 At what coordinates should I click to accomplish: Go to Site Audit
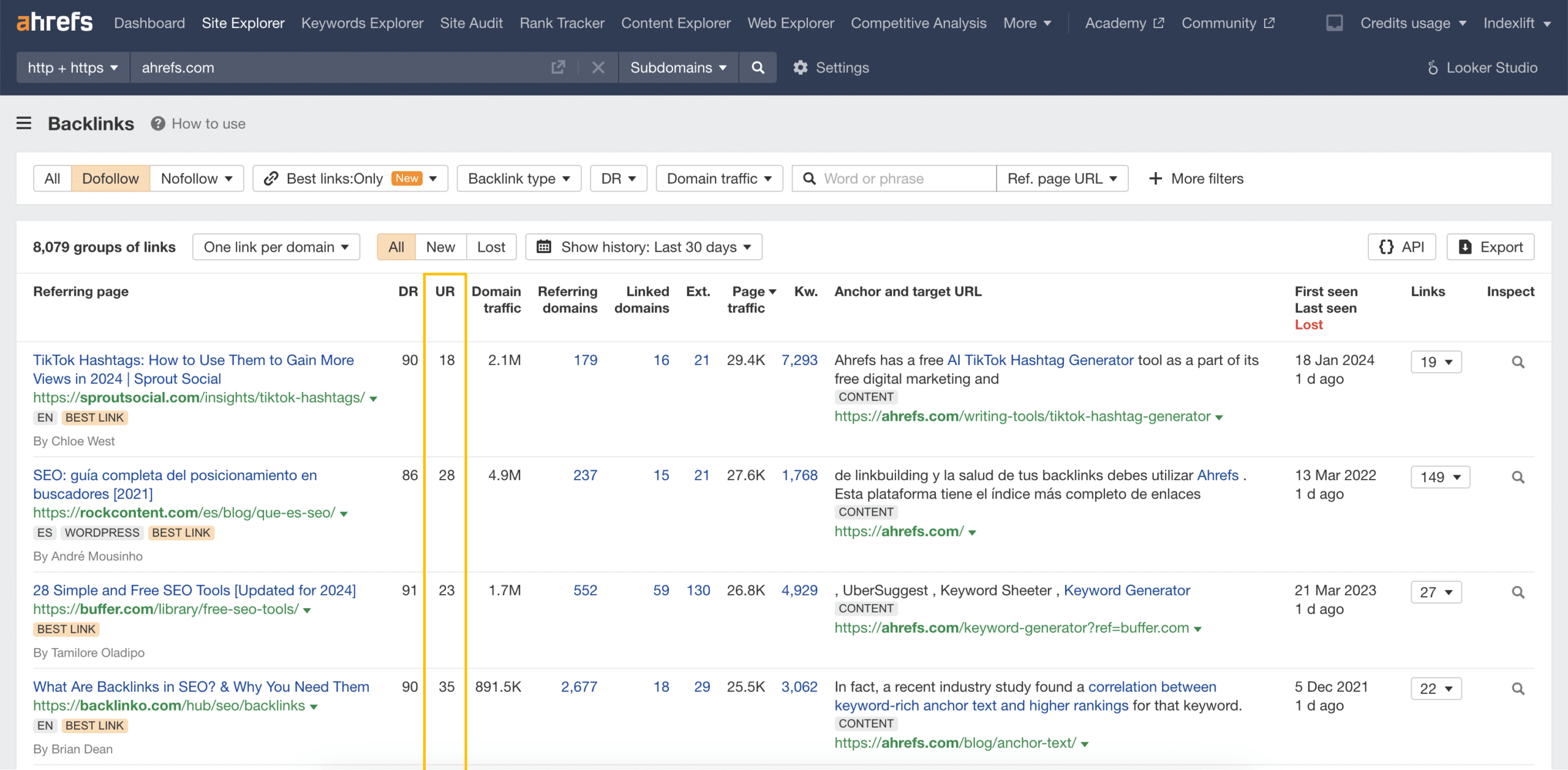click(471, 23)
